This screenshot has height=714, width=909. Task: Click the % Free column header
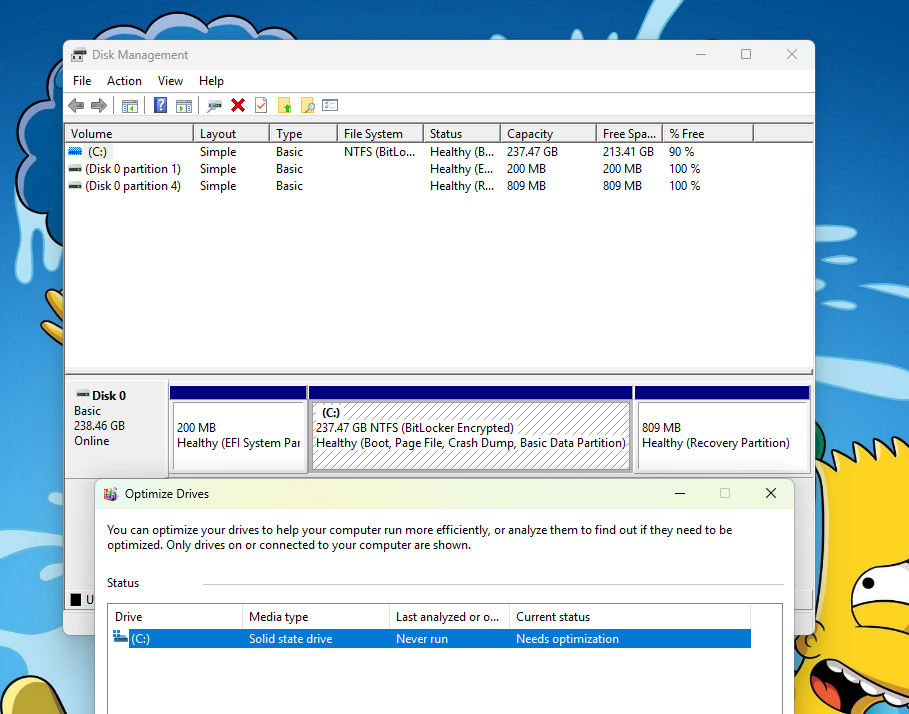[708, 133]
